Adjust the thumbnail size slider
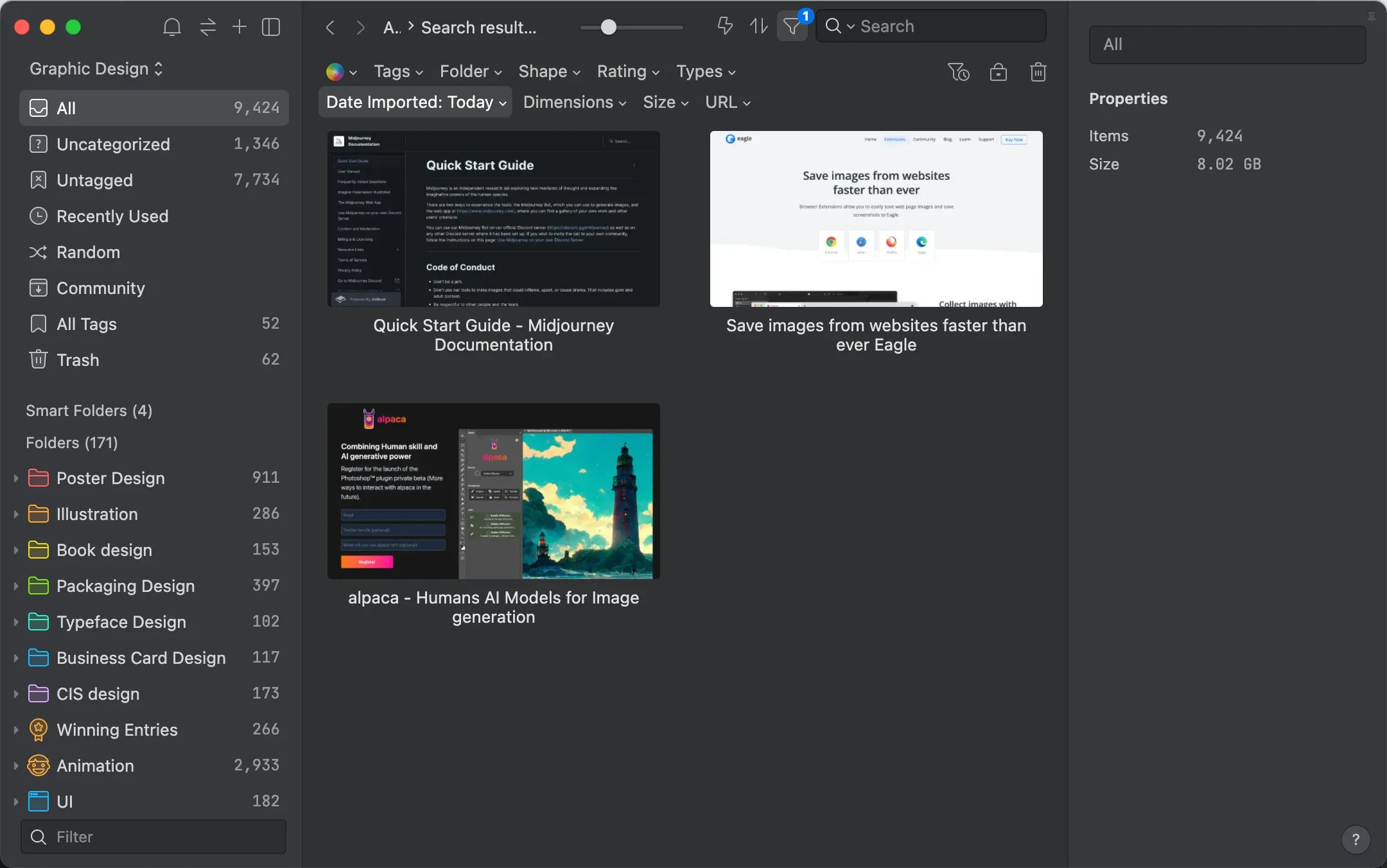This screenshot has width=1387, height=868. (608, 27)
